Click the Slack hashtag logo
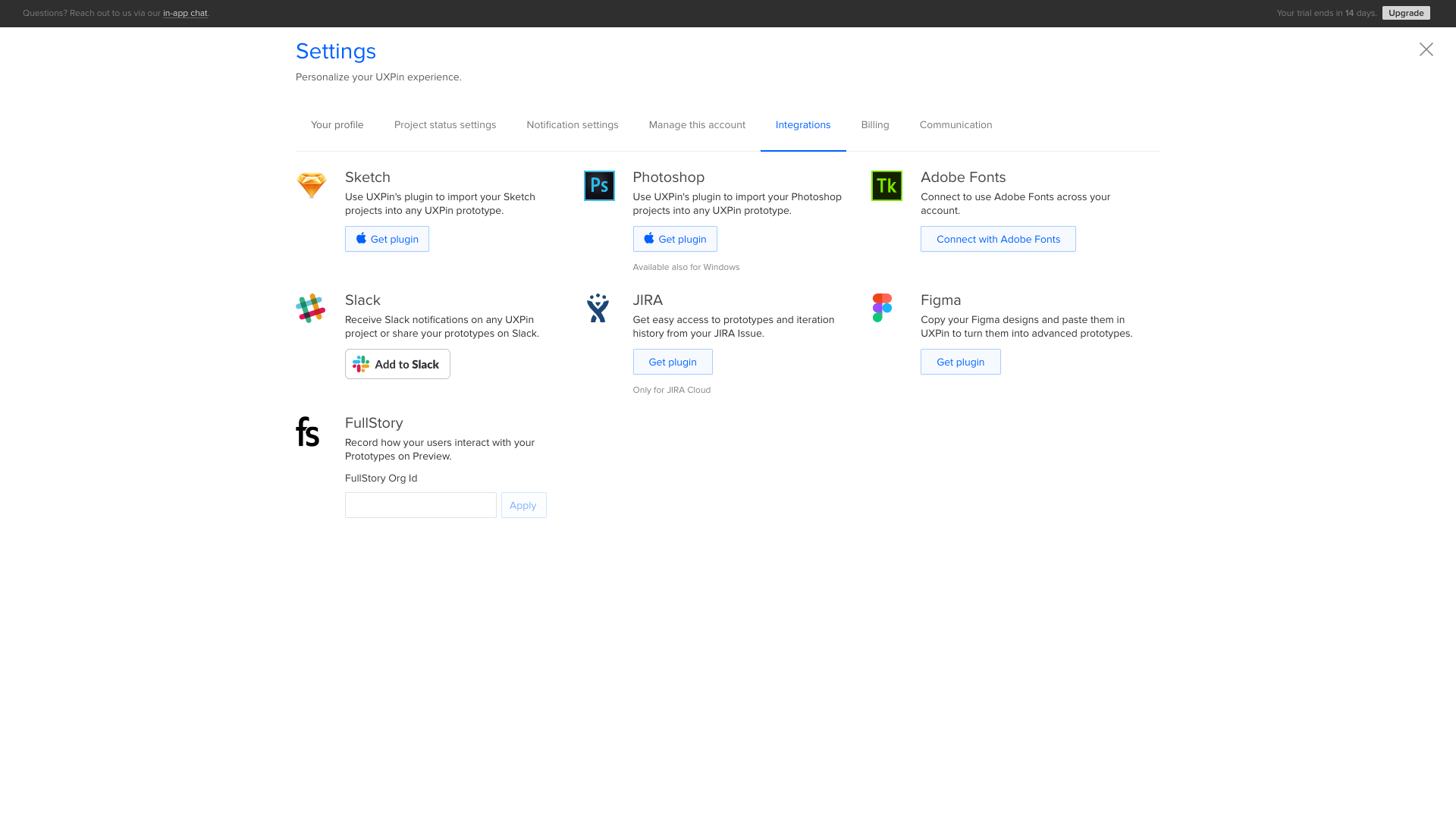Viewport: 1456px width, 819px height. pyautogui.click(x=311, y=308)
